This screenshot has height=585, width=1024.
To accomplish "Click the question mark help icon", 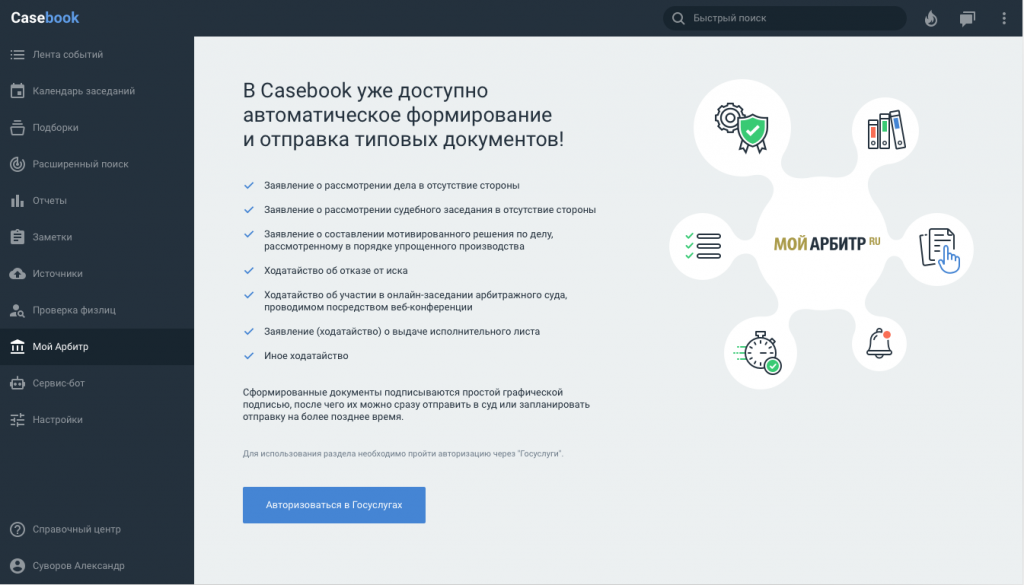I will point(18,530).
